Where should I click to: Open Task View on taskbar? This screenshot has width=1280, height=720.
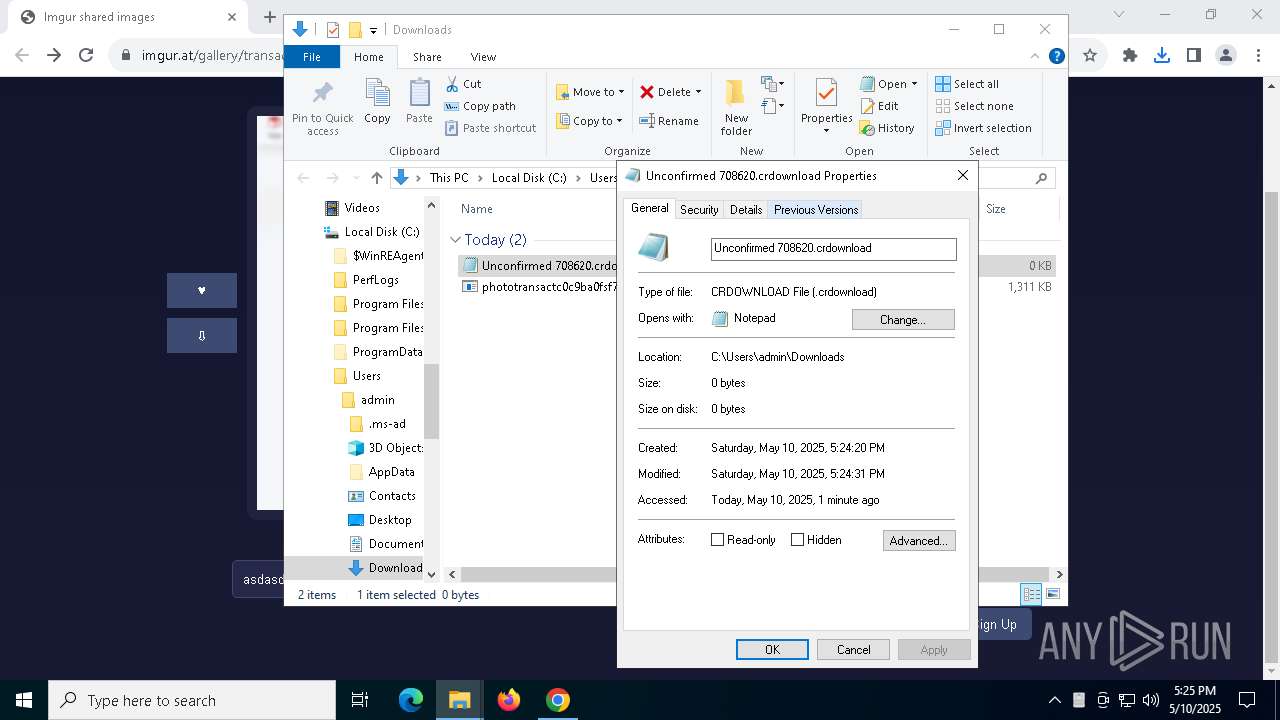pos(360,700)
